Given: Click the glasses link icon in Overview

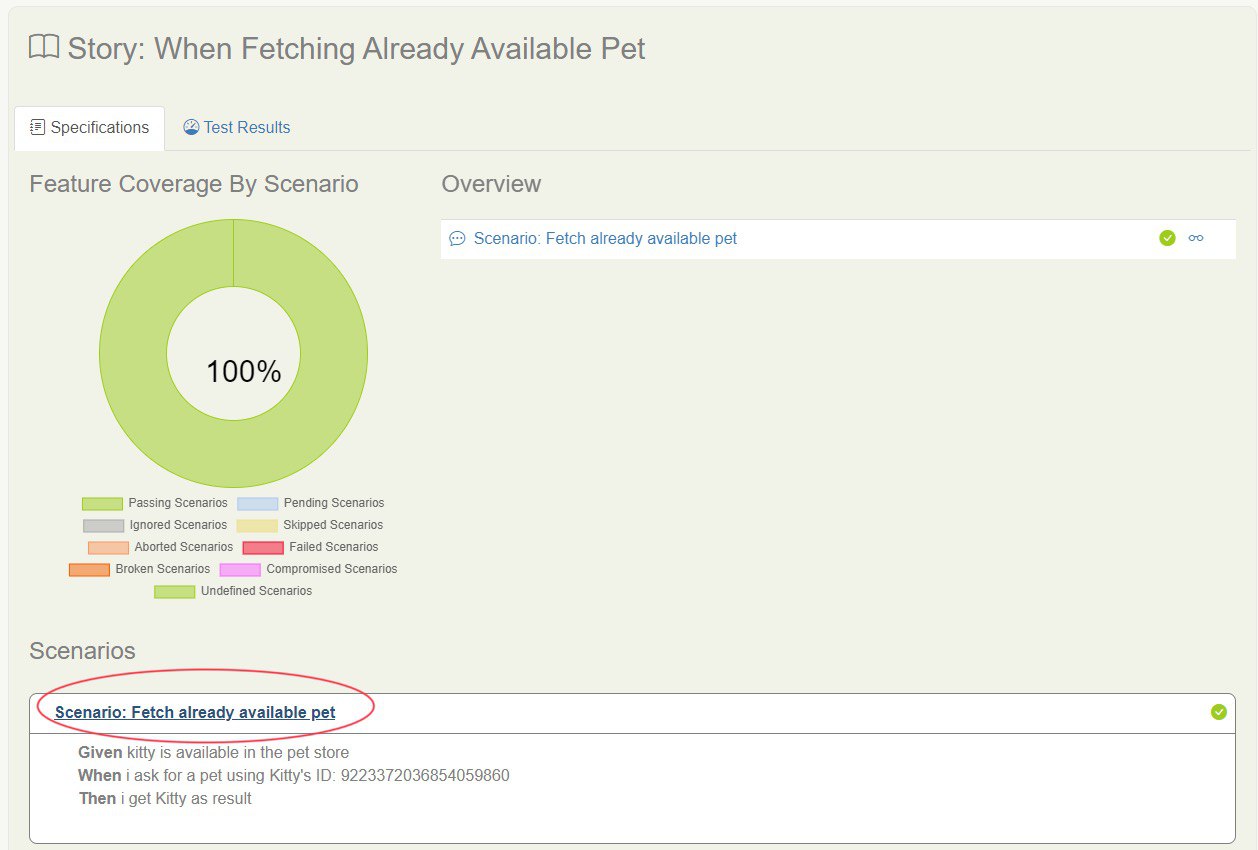Looking at the screenshot, I should coord(1196,238).
